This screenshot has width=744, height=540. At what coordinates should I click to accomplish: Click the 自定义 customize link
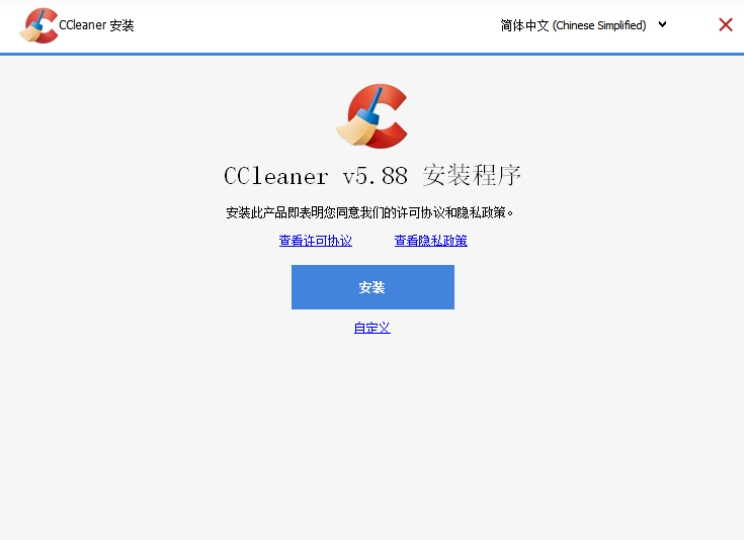pos(372,327)
